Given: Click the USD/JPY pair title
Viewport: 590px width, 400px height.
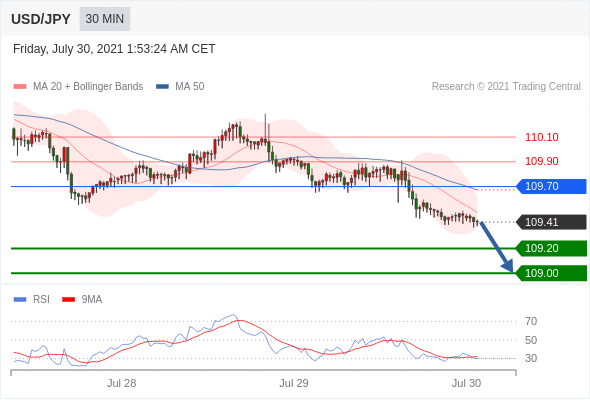Looking at the screenshot, I should (41, 19).
